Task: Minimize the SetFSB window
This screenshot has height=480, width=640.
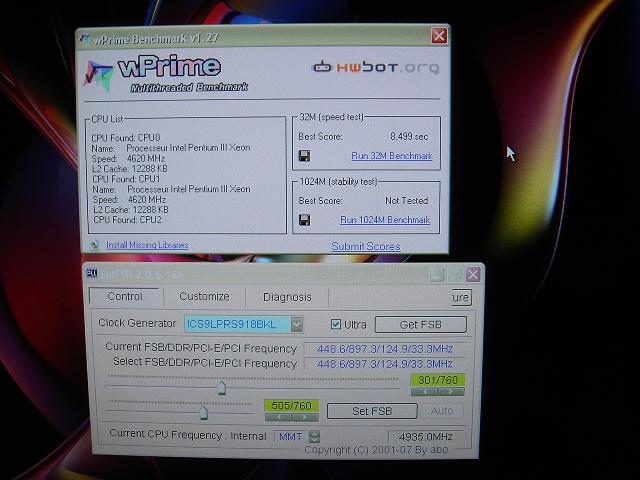Action: tap(436, 275)
